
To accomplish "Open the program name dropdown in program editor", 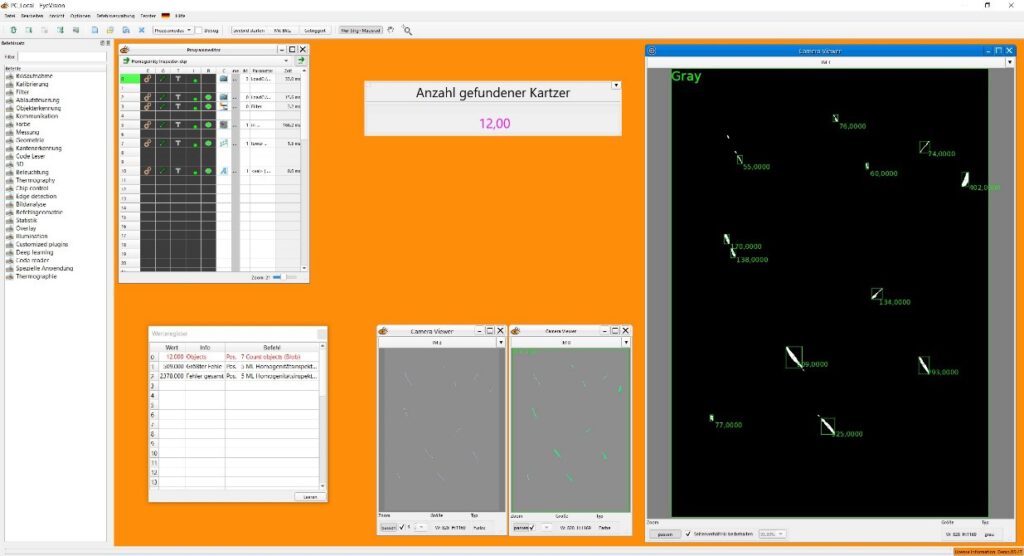I will click(x=286, y=61).
